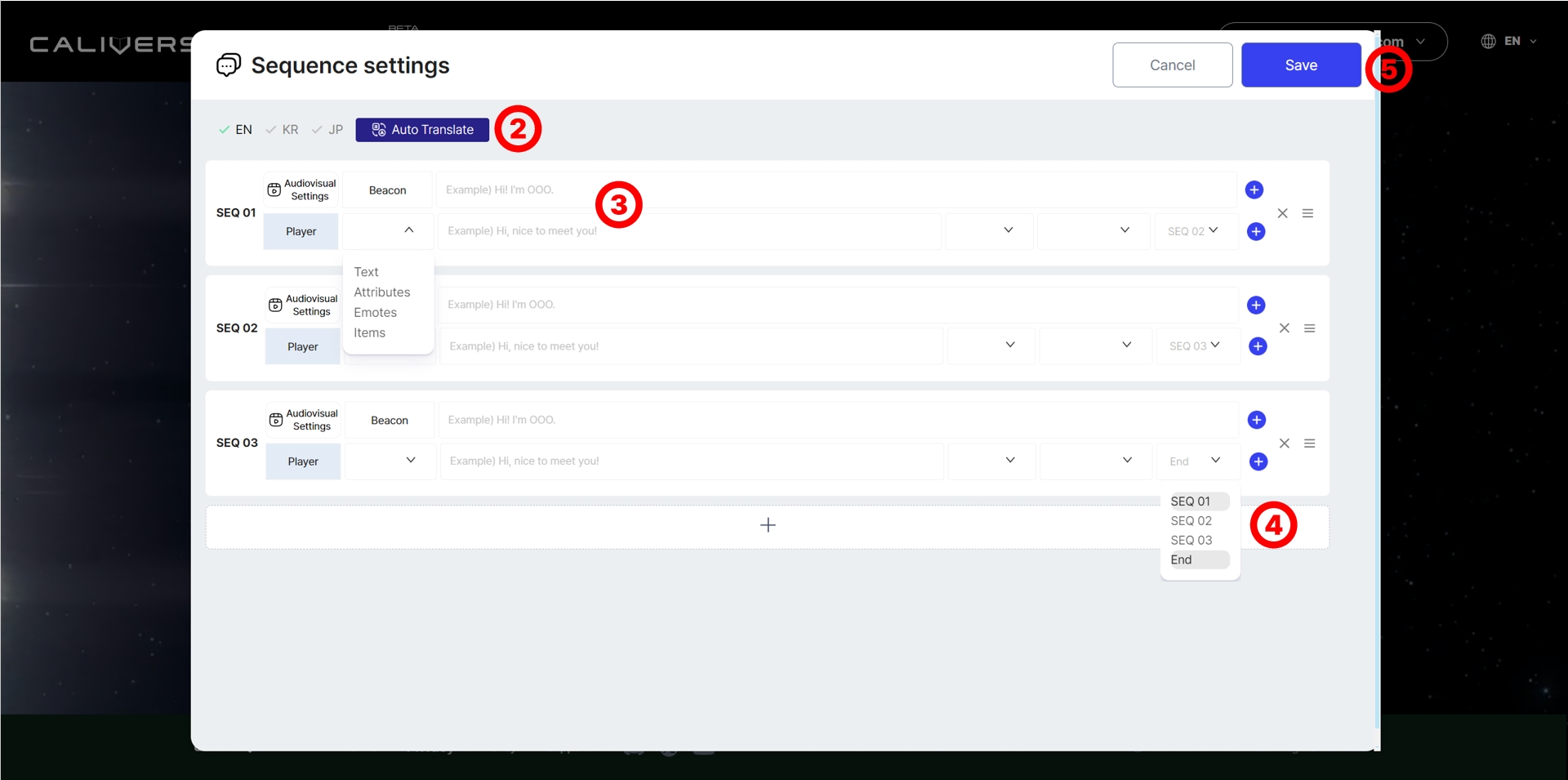Click the blue plus beside SEQ 01 Beacon line
Image resolution: width=1568 pixels, height=780 pixels.
pos(1254,190)
